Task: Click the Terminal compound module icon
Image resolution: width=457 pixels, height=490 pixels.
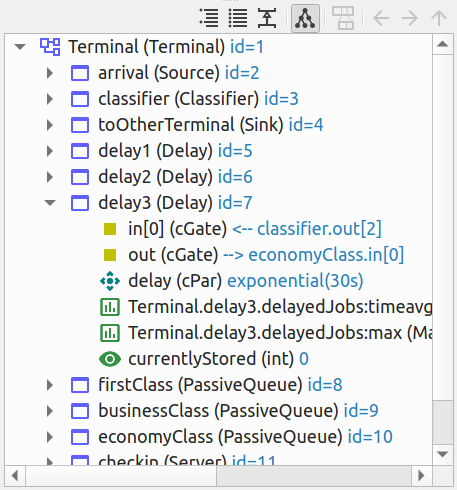Action: coord(50,47)
